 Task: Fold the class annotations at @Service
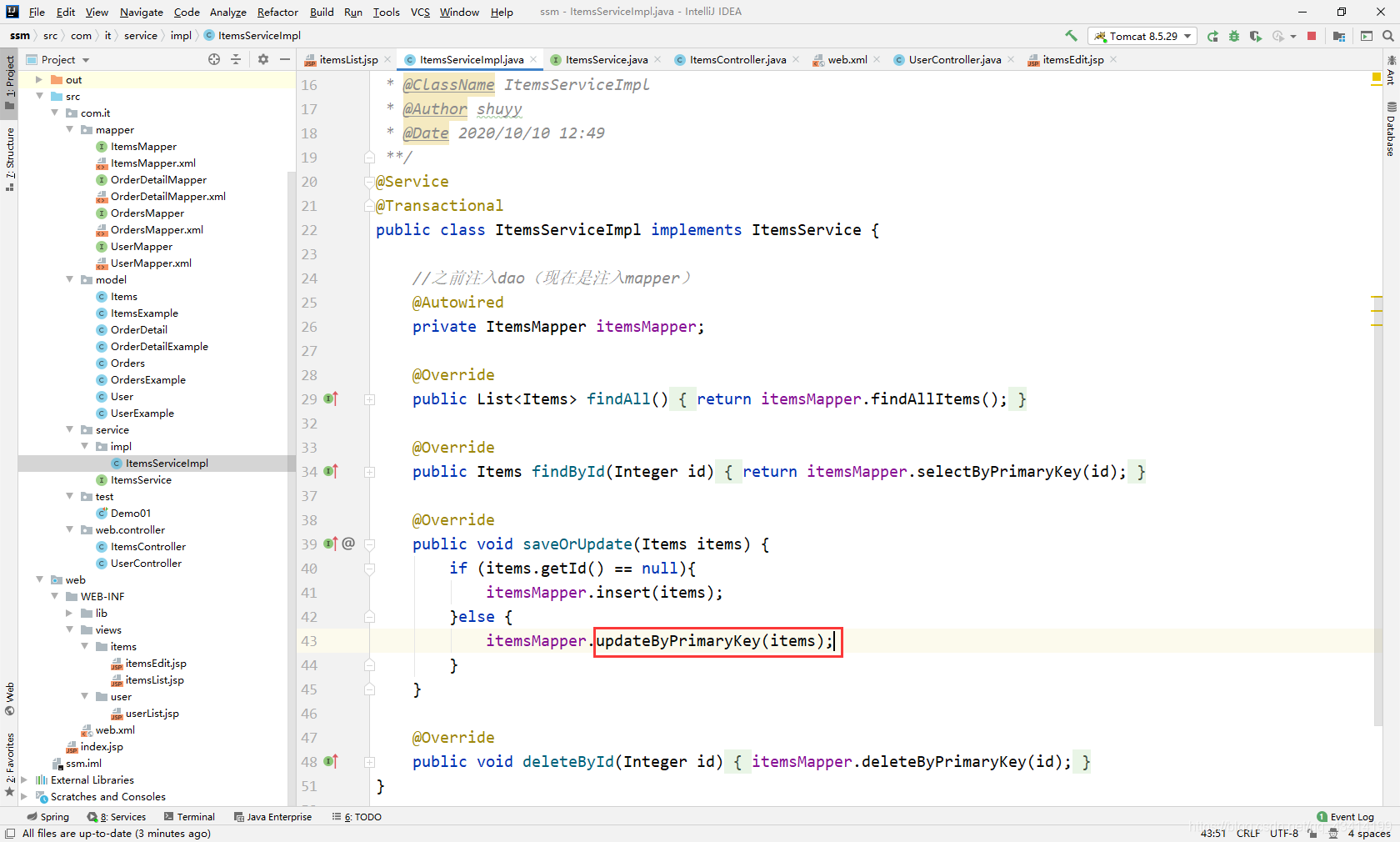coord(369,182)
